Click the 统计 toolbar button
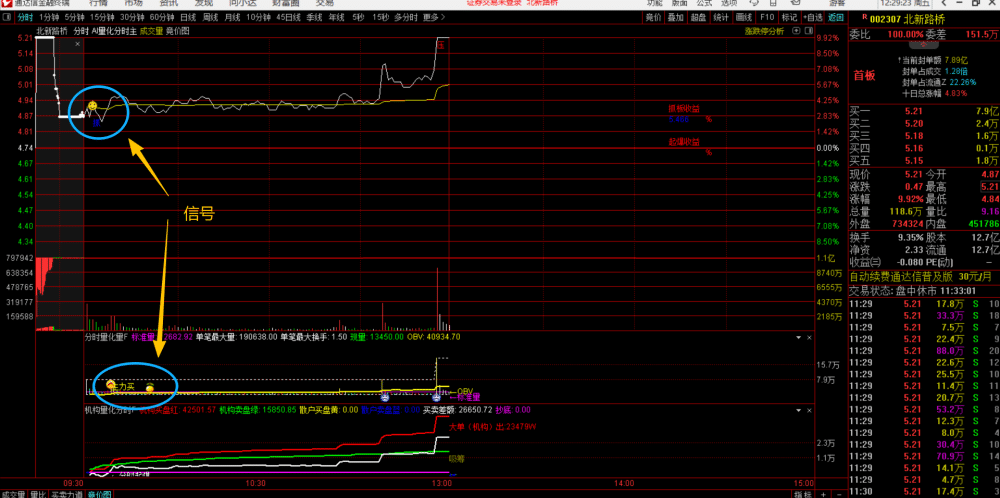 tap(721, 17)
